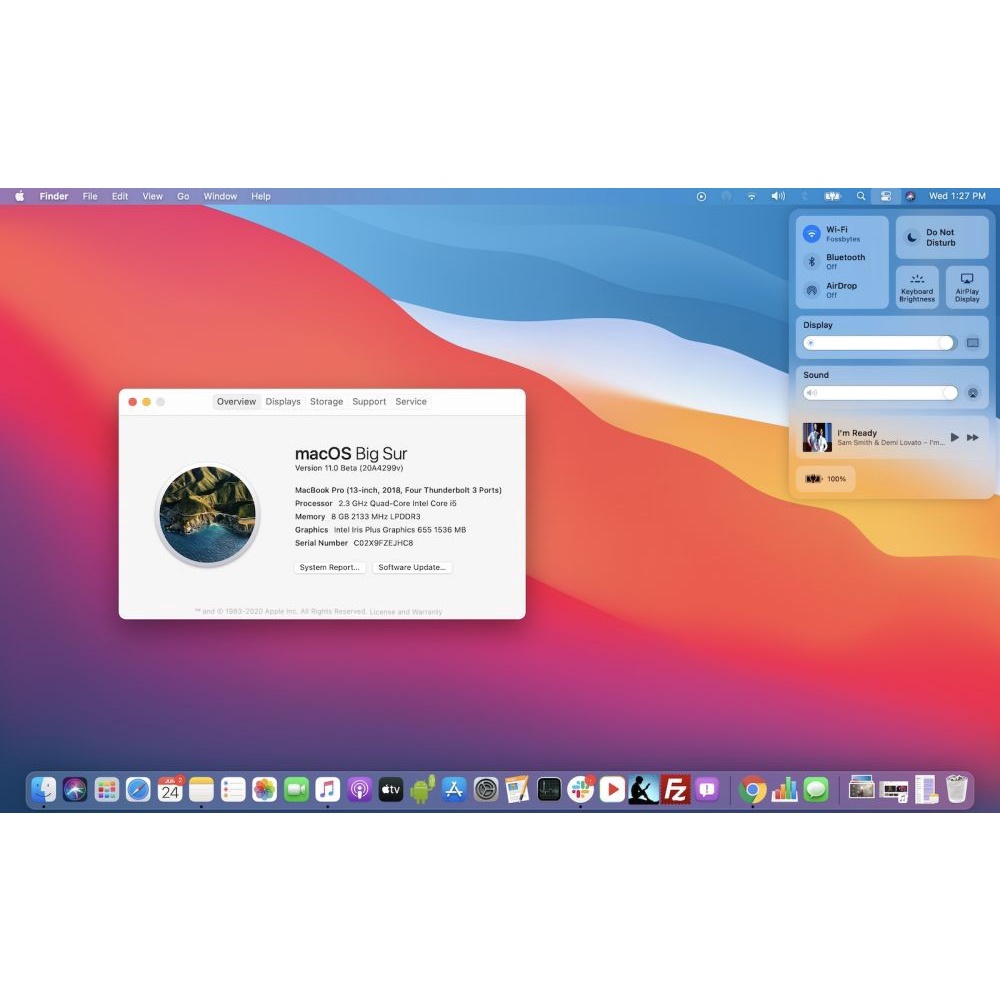Open Google Chrome from the Dock
Viewport: 1000px width, 1000px height.
tap(753, 790)
